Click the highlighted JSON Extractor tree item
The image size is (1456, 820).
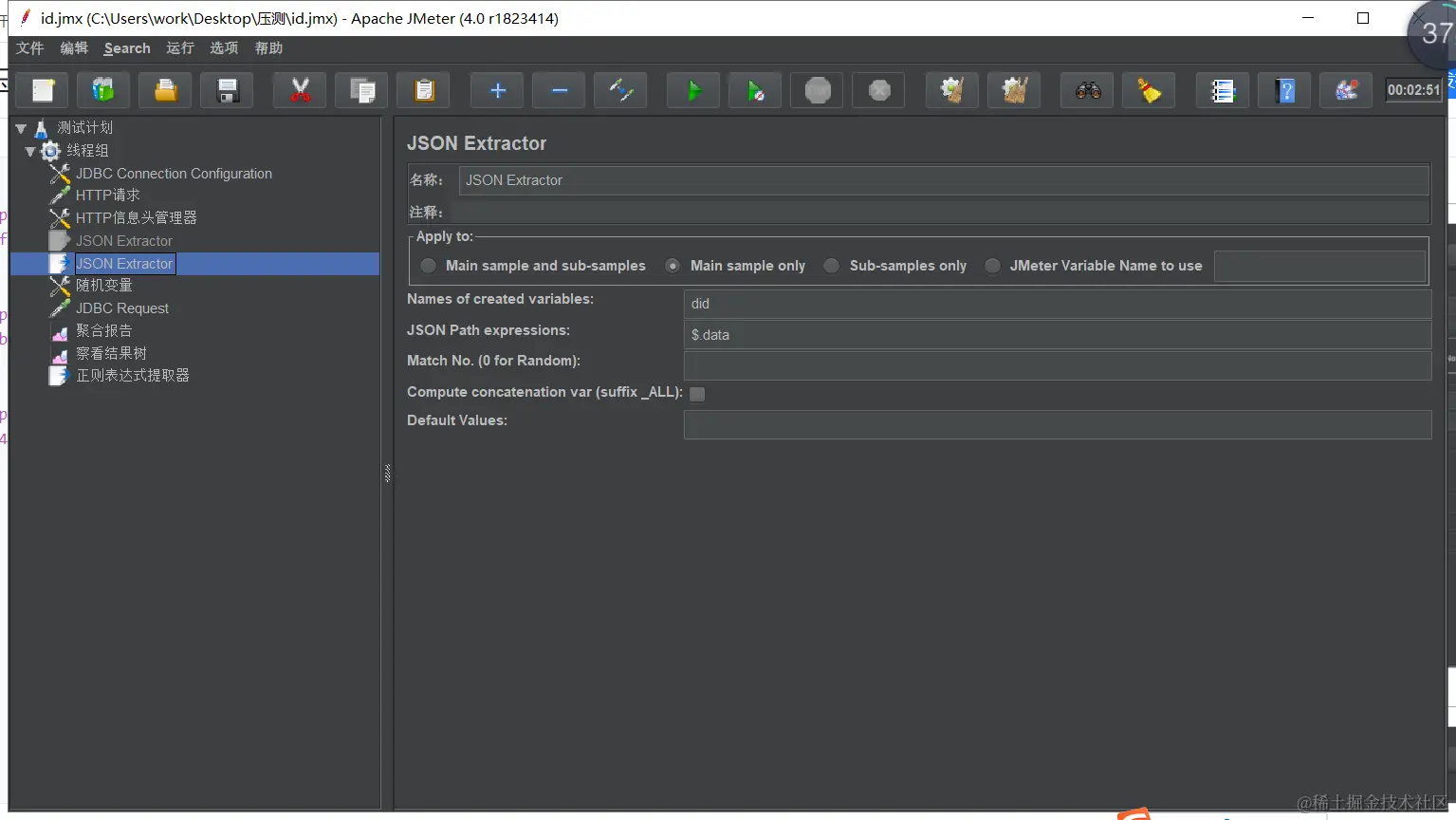(x=124, y=264)
